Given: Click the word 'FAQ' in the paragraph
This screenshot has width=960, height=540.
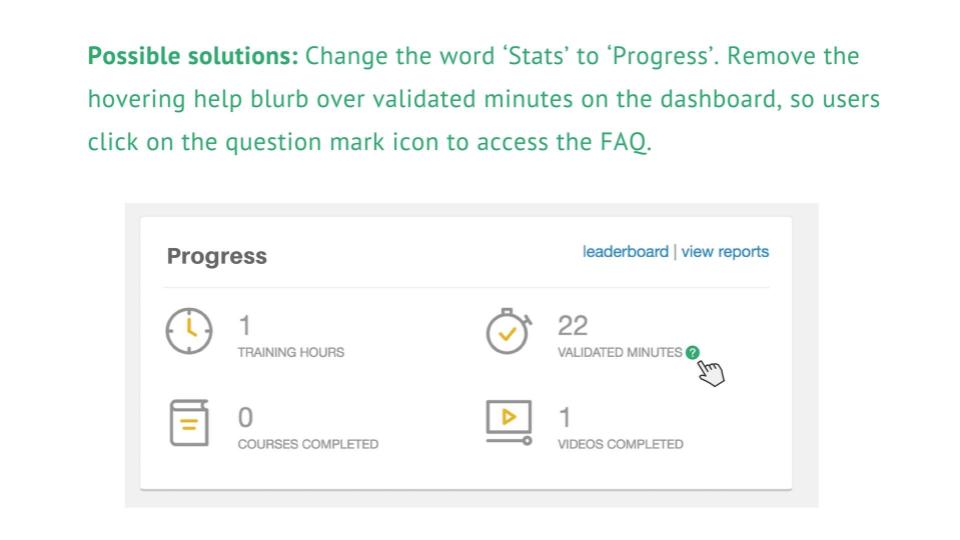Looking at the screenshot, I should 624,142.
